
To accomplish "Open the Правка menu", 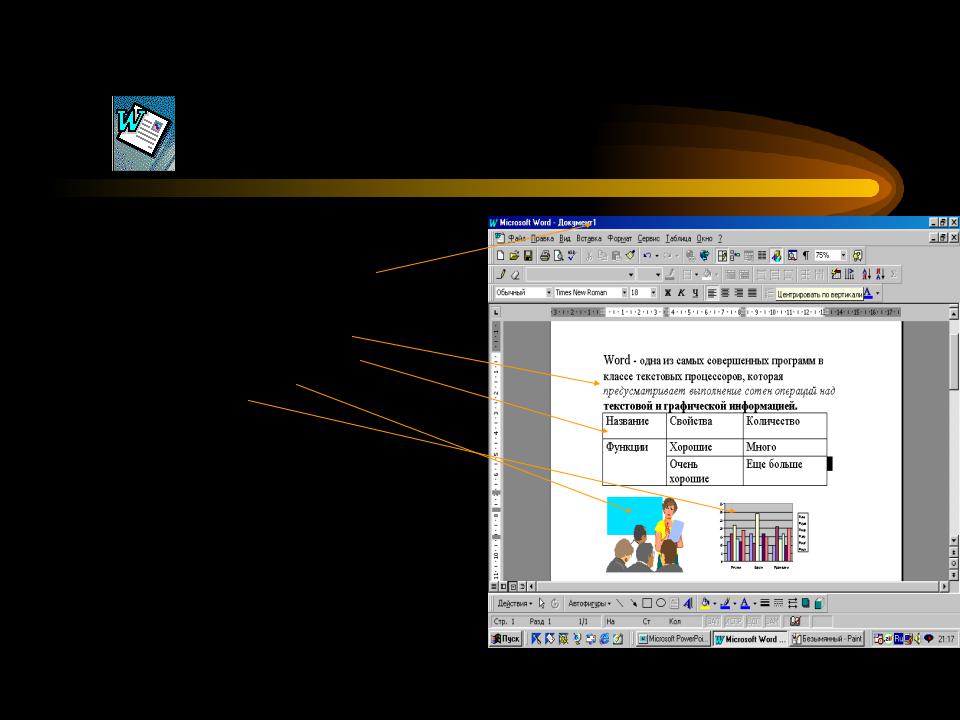I will tap(542, 238).
